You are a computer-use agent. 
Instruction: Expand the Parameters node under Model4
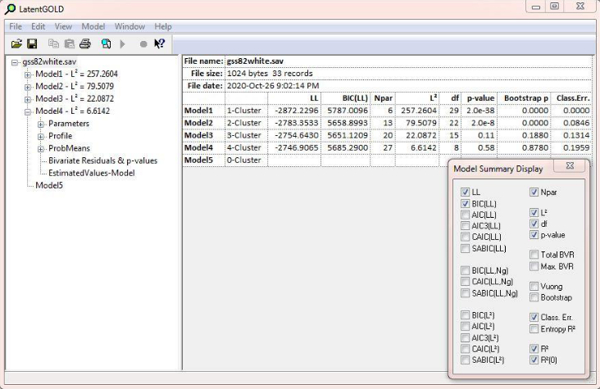tap(41, 124)
